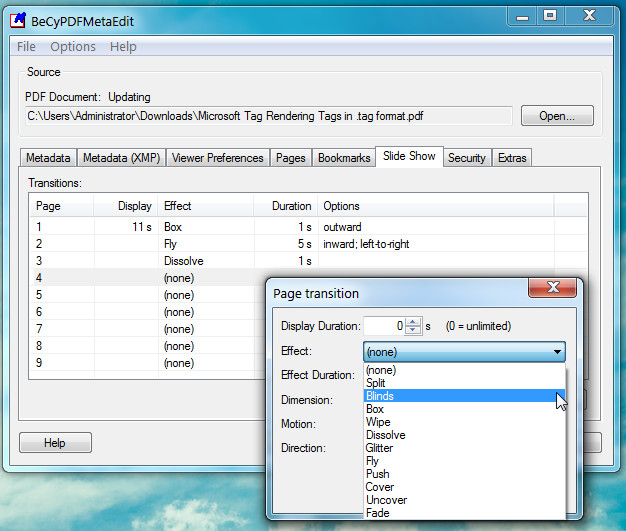Select page 4 transition row
Image resolution: width=626 pixels, height=531 pixels.
[x=148, y=278]
